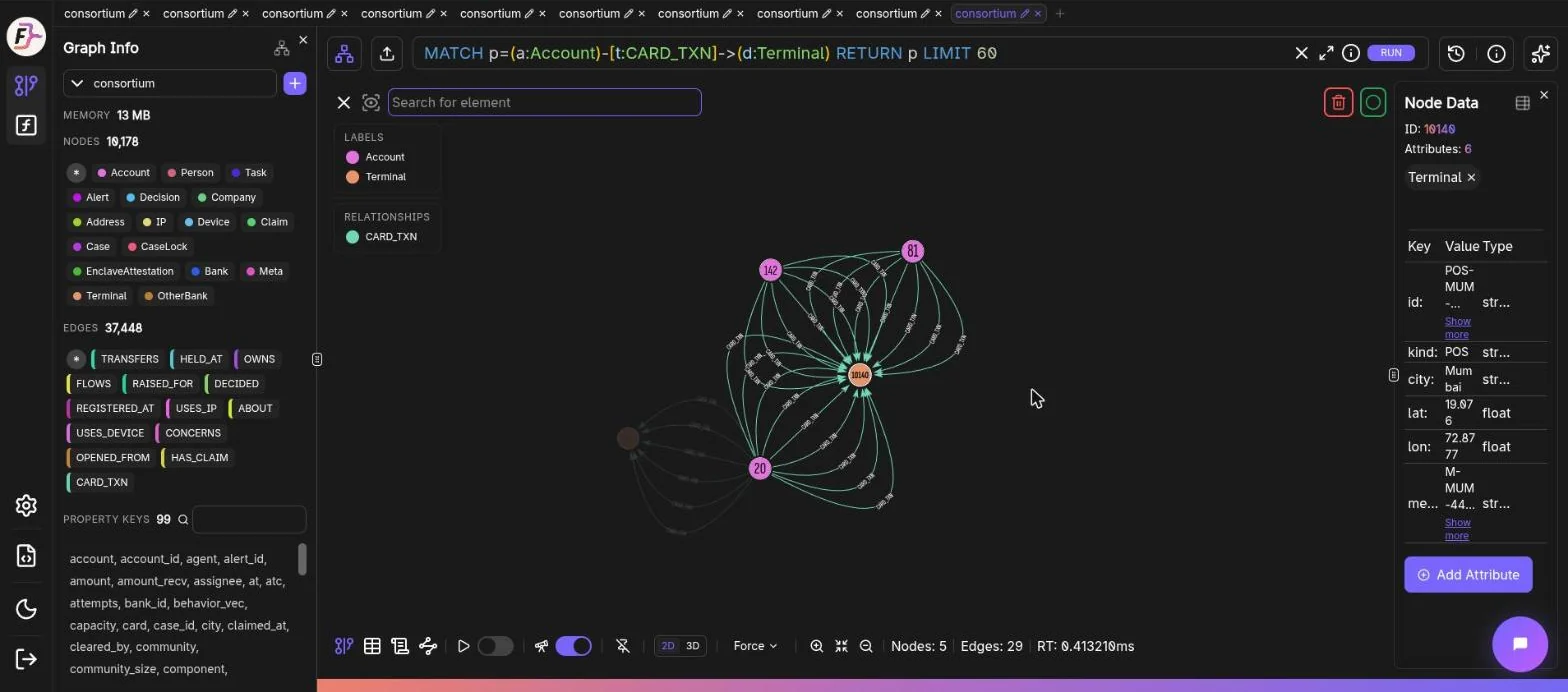1568x692 pixels.
Task: Open the graphs view in left sidebar
Action: 26,86
